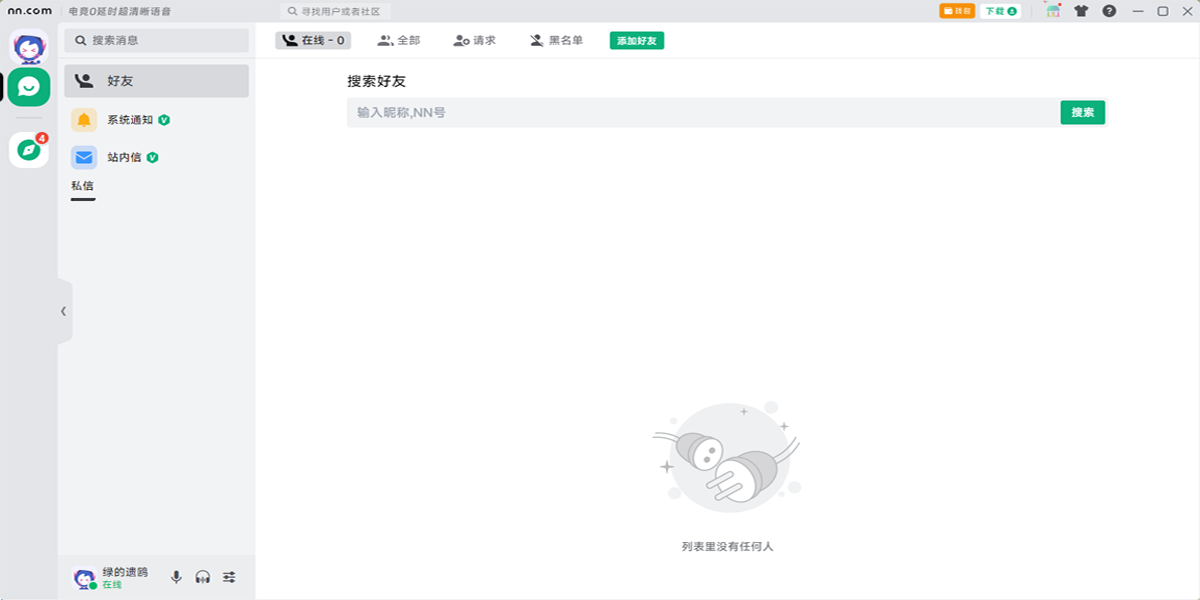Click the headphone audio icon
This screenshot has width=1200, height=600.
pos(201,576)
